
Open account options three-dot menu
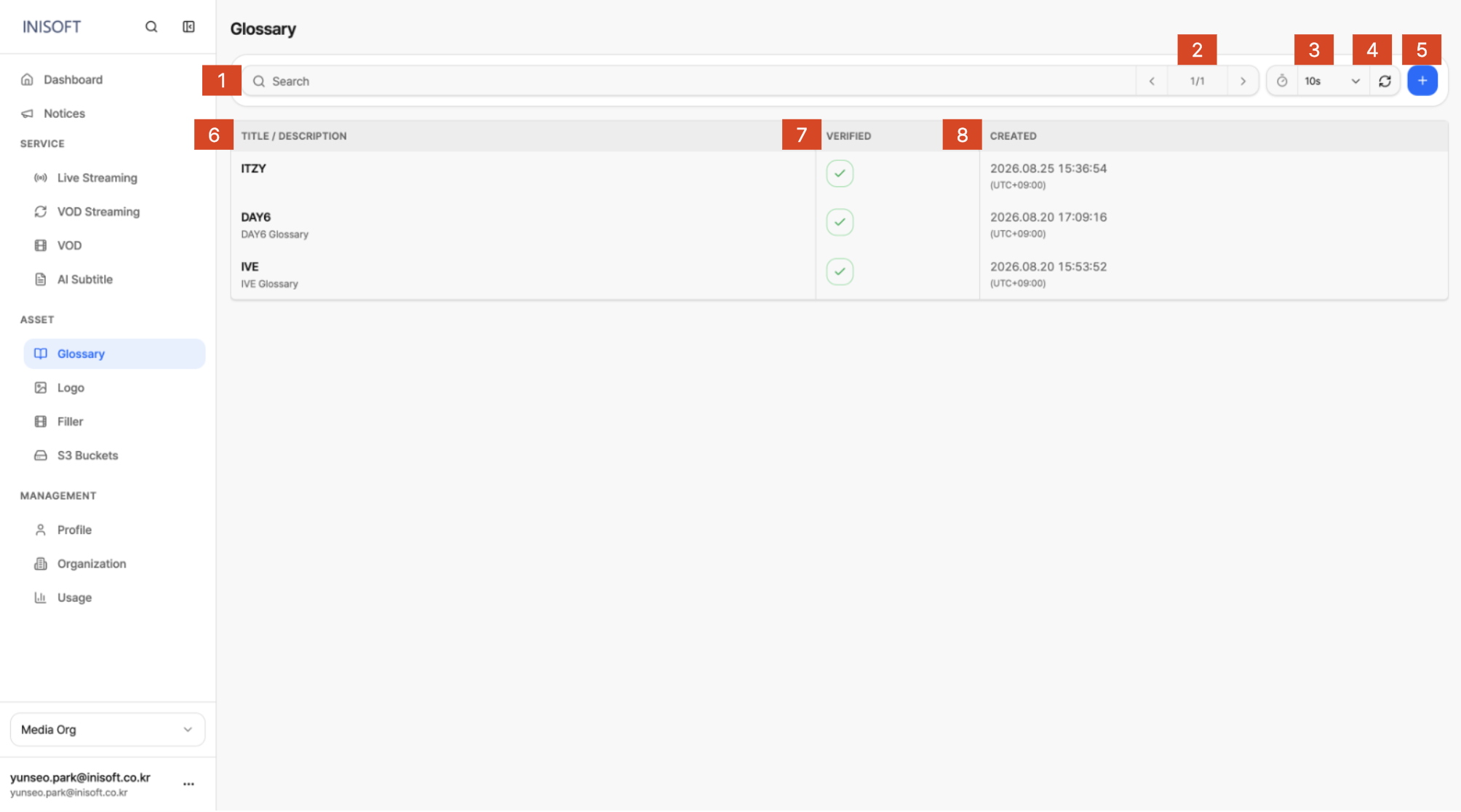pyautogui.click(x=188, y=784)
